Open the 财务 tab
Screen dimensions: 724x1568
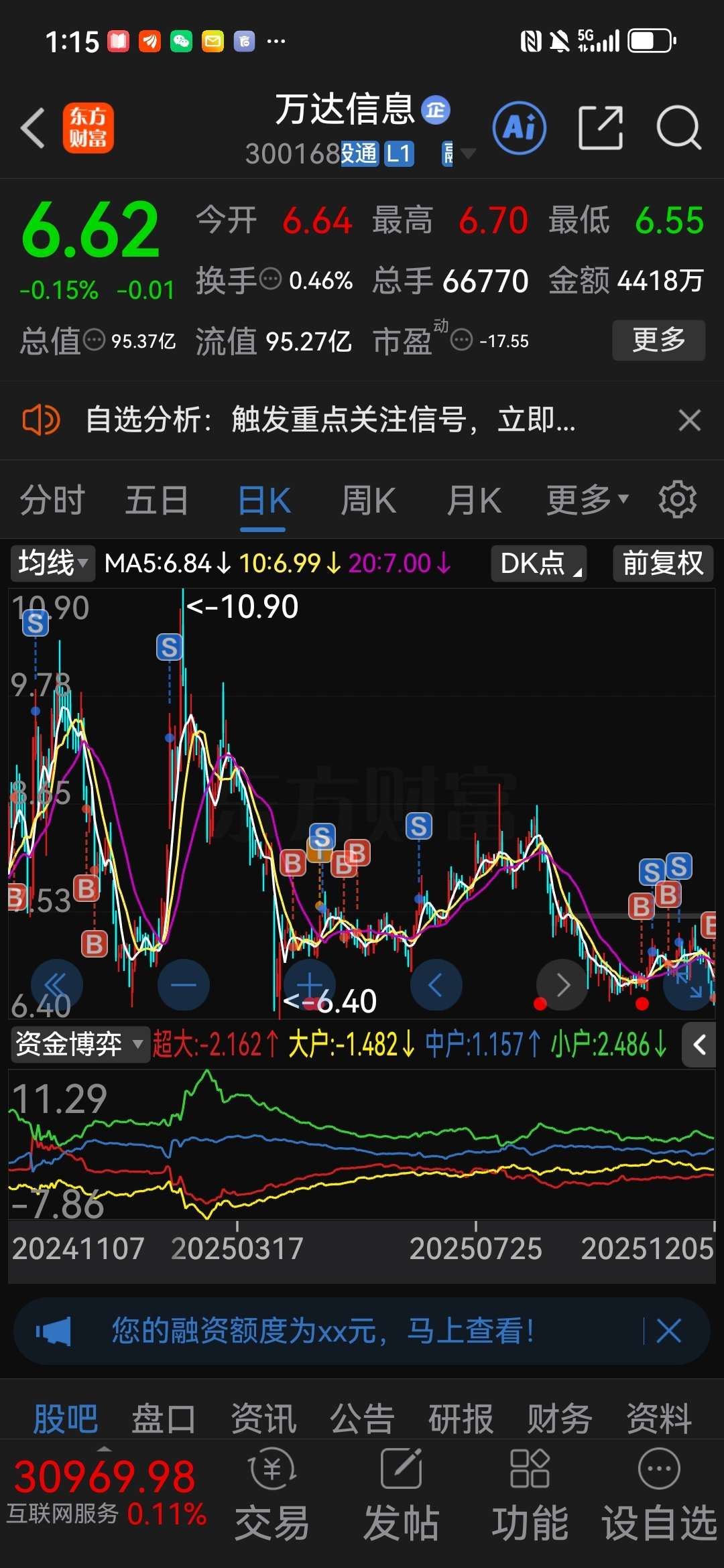point(560,1419)
